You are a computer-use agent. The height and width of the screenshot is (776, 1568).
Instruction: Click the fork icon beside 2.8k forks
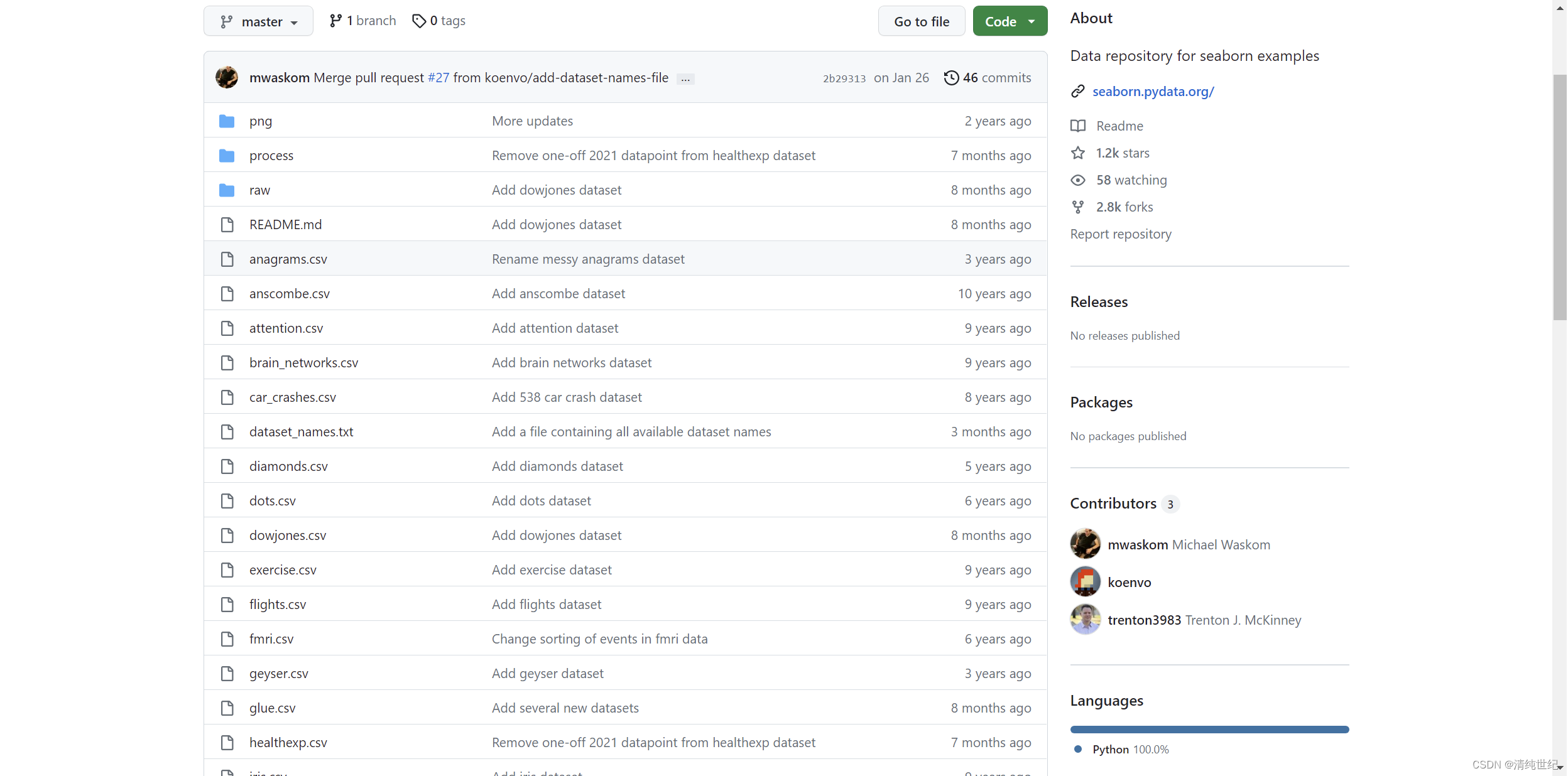[1078, 207]
